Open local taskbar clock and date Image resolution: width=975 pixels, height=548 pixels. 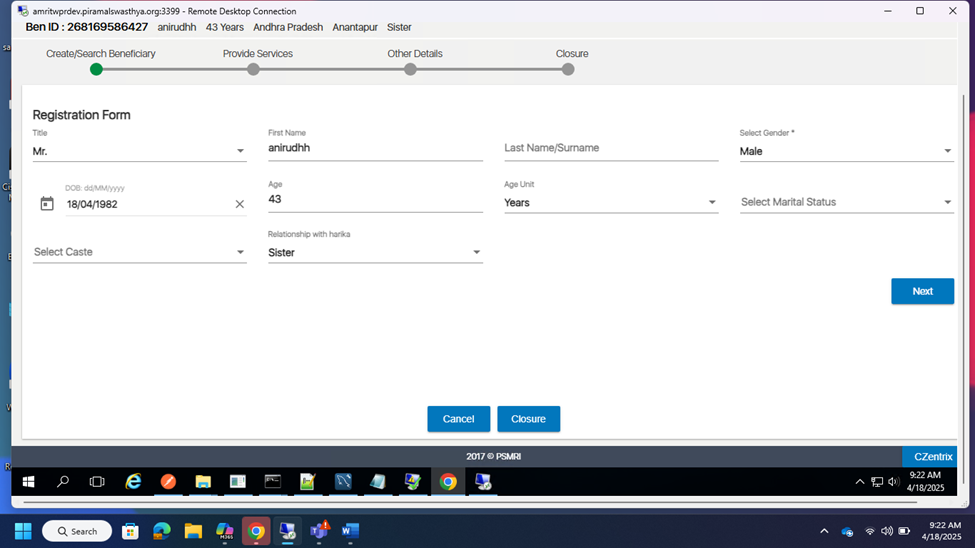click(x=941, y=531)
